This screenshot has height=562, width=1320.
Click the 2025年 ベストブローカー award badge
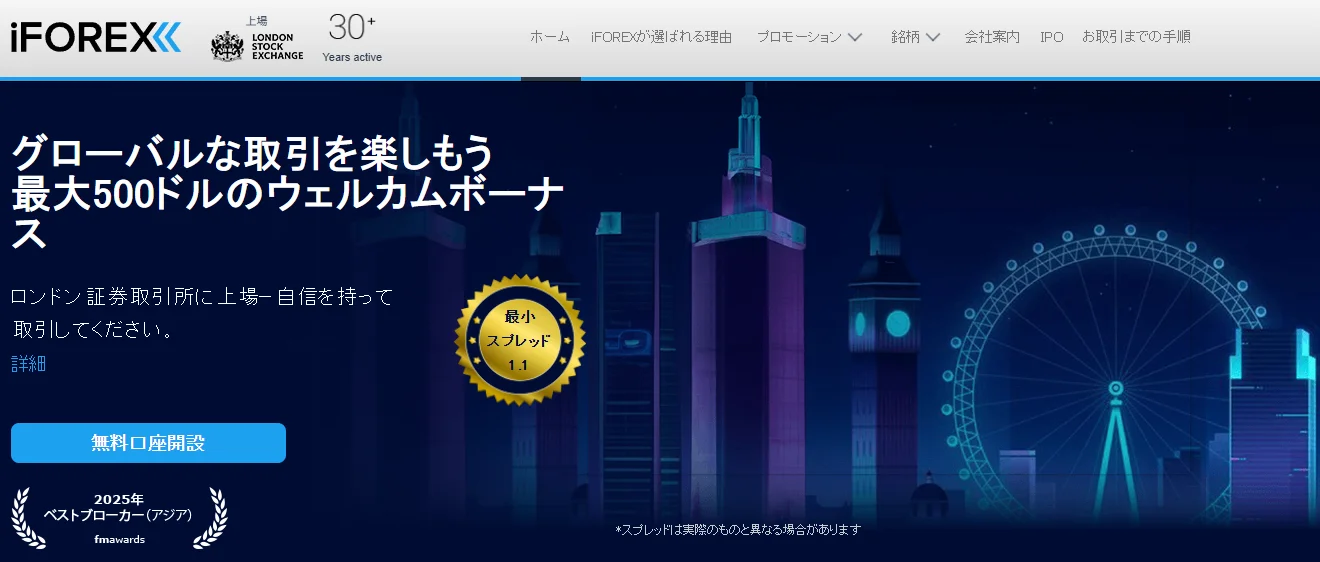point(119,517)
